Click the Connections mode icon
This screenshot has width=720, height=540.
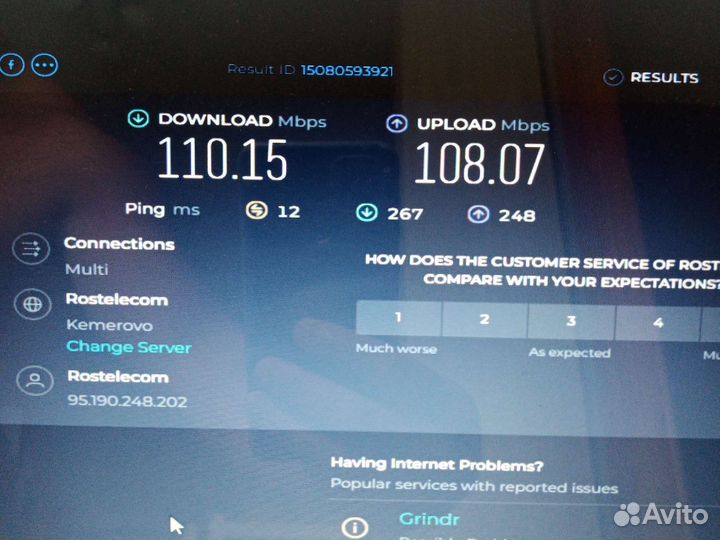pos(31,249)
